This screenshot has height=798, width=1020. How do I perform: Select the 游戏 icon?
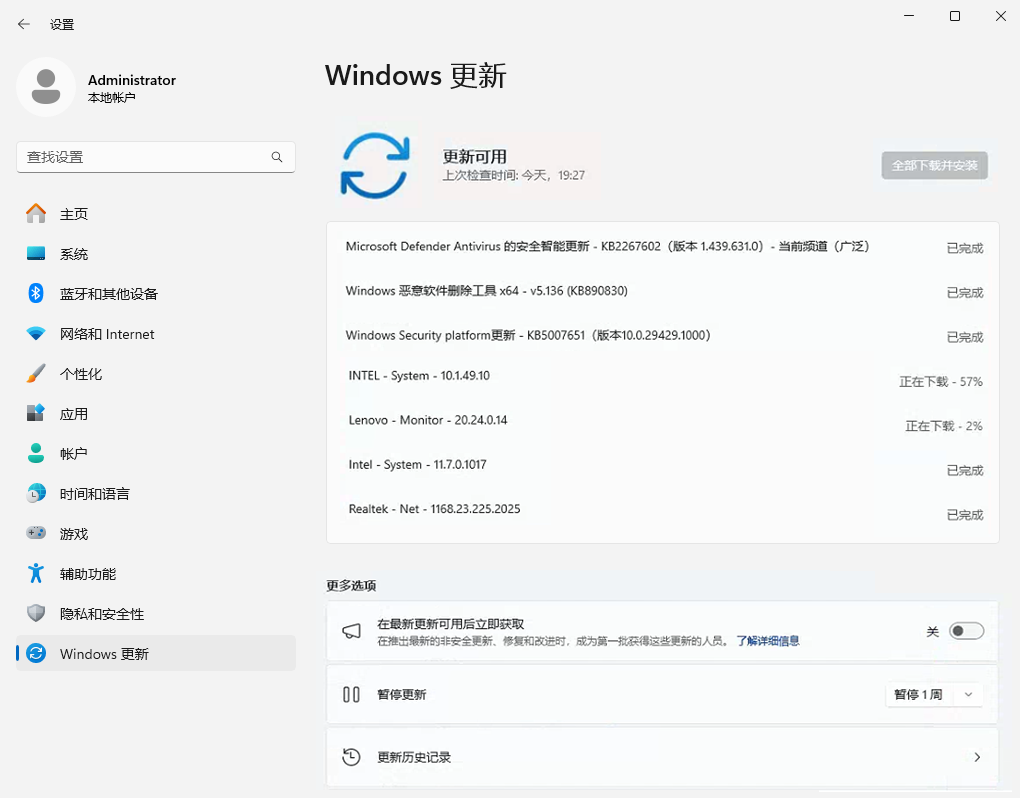[x=40, y=533]
